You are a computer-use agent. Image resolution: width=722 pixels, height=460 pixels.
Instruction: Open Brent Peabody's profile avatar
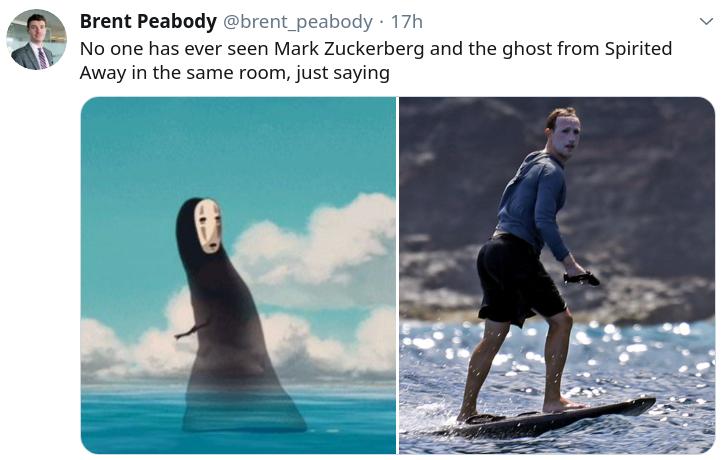coord(36,40)
